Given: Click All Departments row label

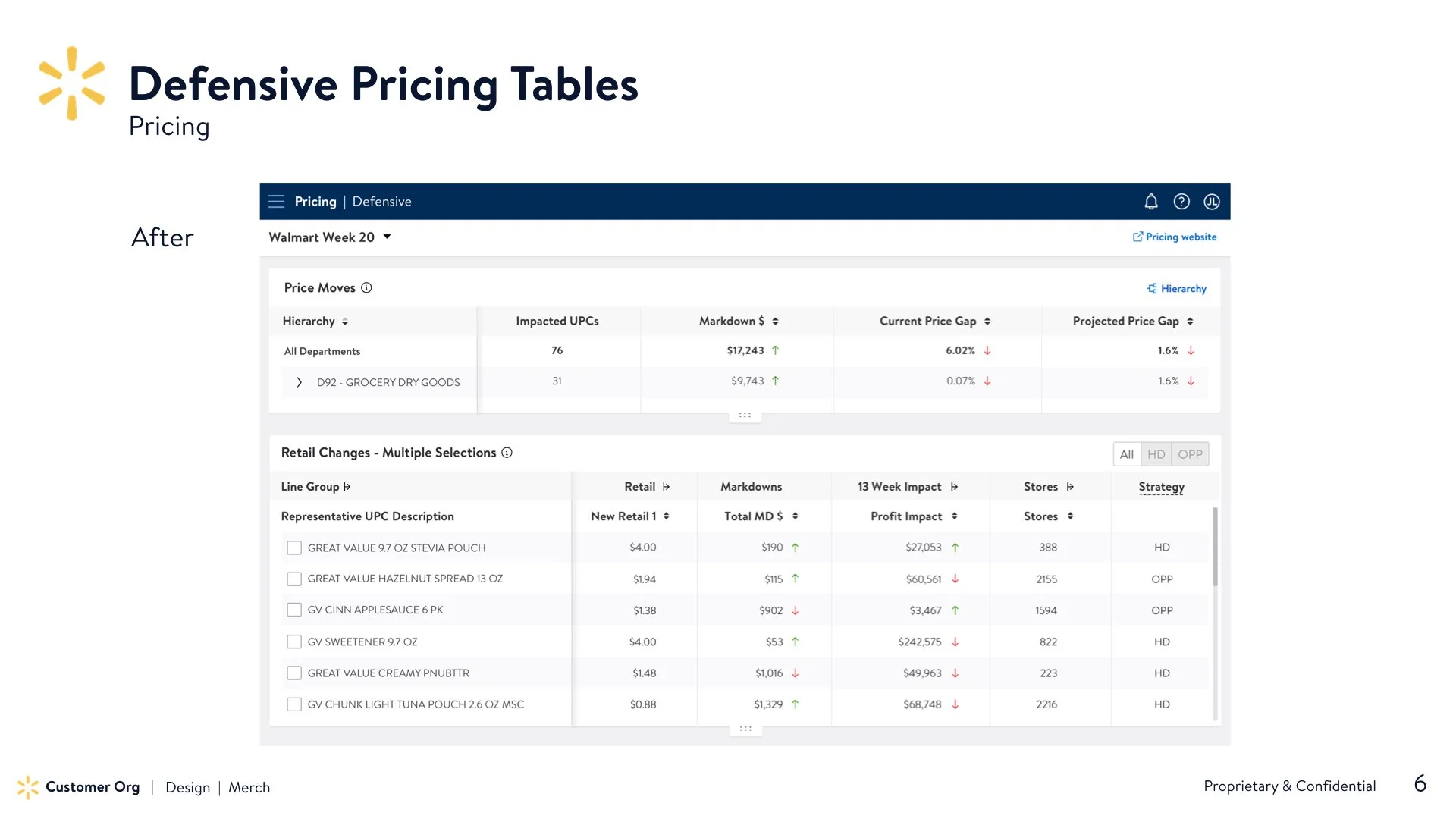Looking at the screenshot, I should pos(322,352).
